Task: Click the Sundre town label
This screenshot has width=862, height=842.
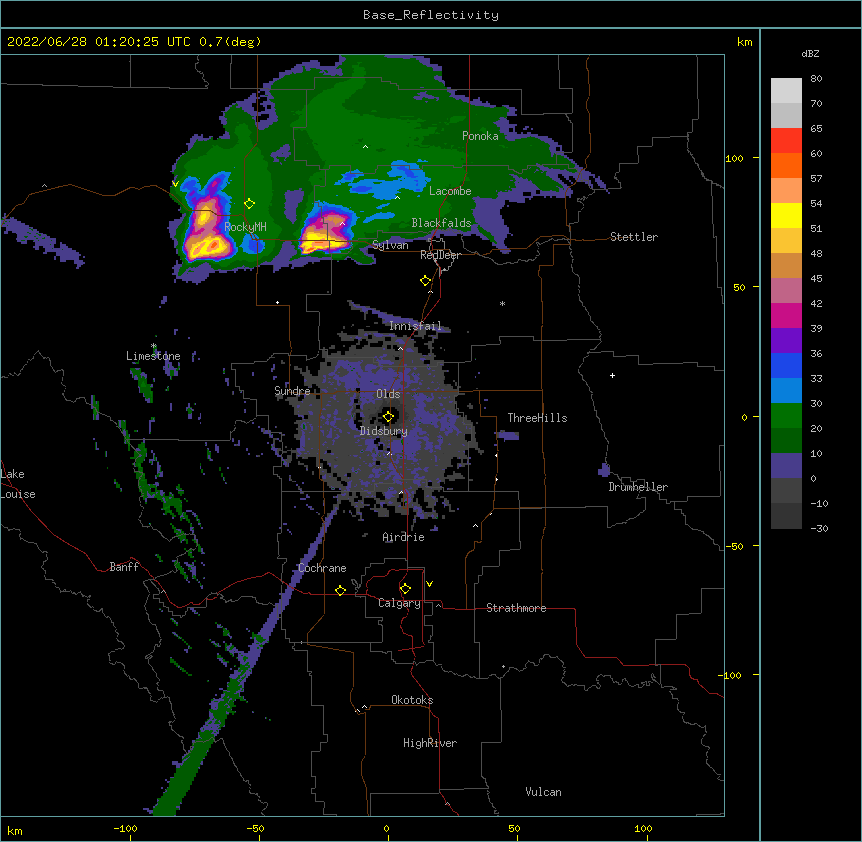Action: click(292, 391)
